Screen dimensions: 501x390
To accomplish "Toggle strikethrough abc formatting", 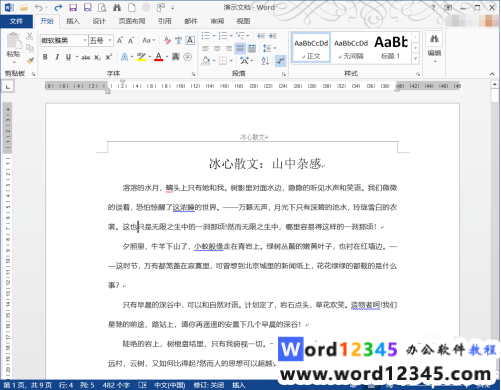I will [86, 57].
